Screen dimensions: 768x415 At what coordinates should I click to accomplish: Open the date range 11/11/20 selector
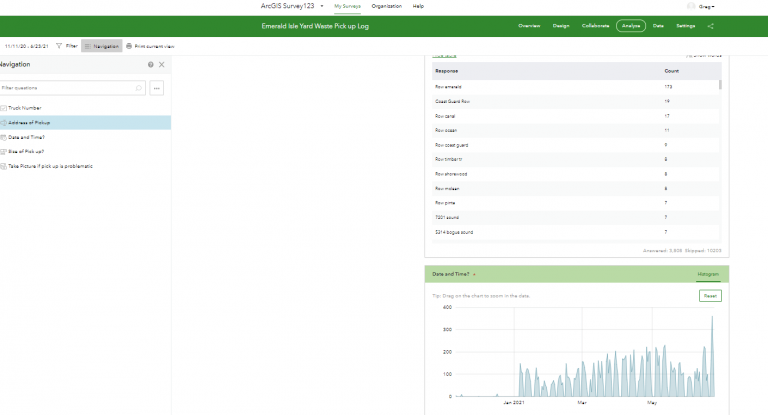point(26,46)
